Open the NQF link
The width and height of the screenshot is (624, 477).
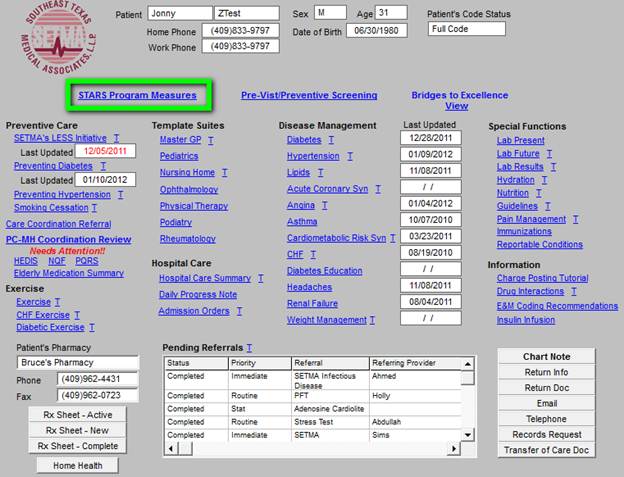[x=57, y=261]
